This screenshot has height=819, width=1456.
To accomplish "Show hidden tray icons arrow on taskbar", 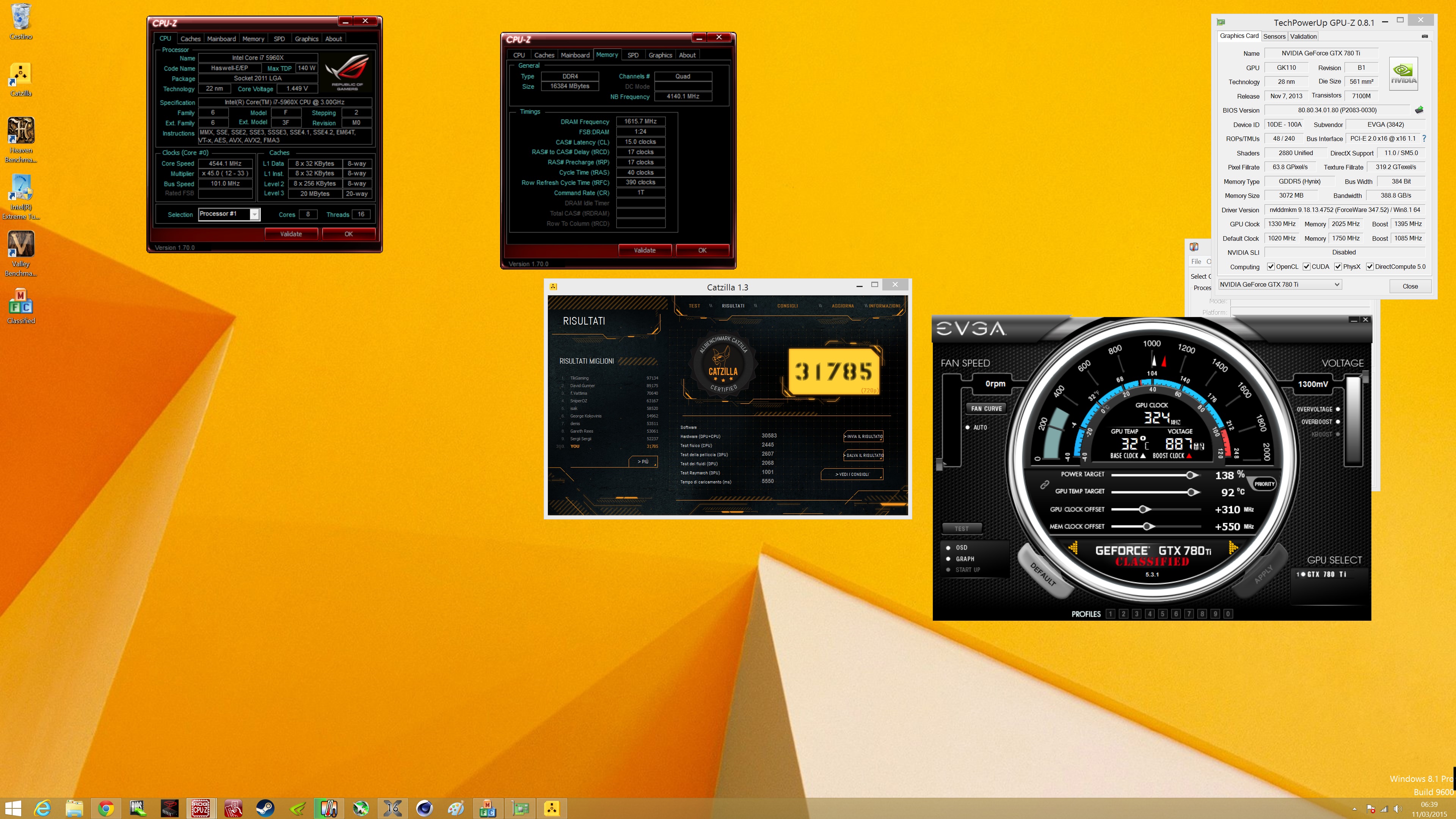I will coord(1354,809).
